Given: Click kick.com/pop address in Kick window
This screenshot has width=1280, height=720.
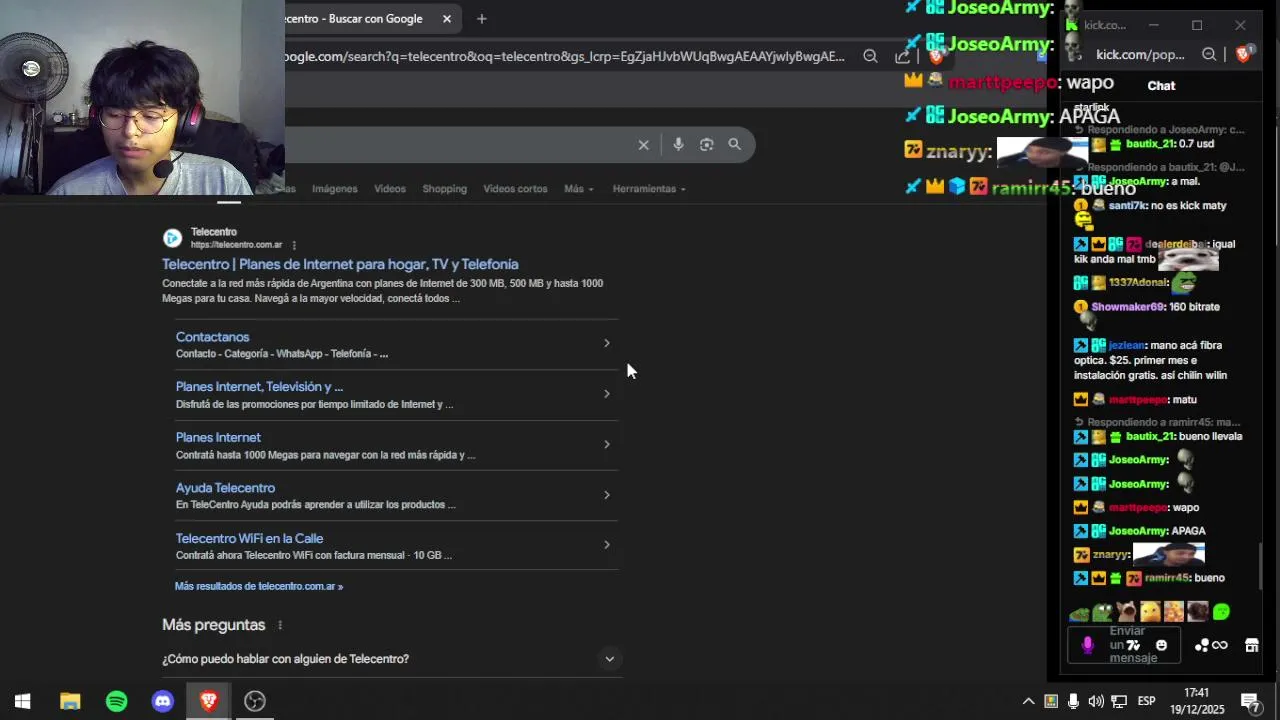Looking at the screenshot, I should coord(1140,55).
